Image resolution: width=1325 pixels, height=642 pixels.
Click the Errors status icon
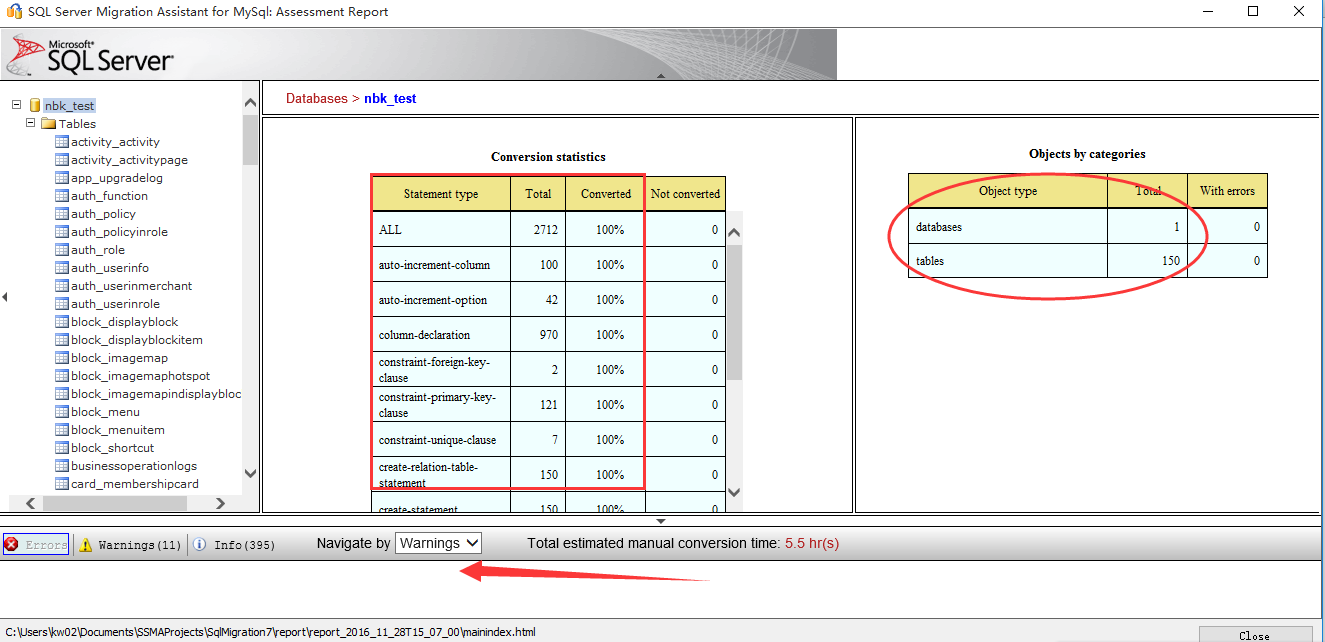pos(12,544)
